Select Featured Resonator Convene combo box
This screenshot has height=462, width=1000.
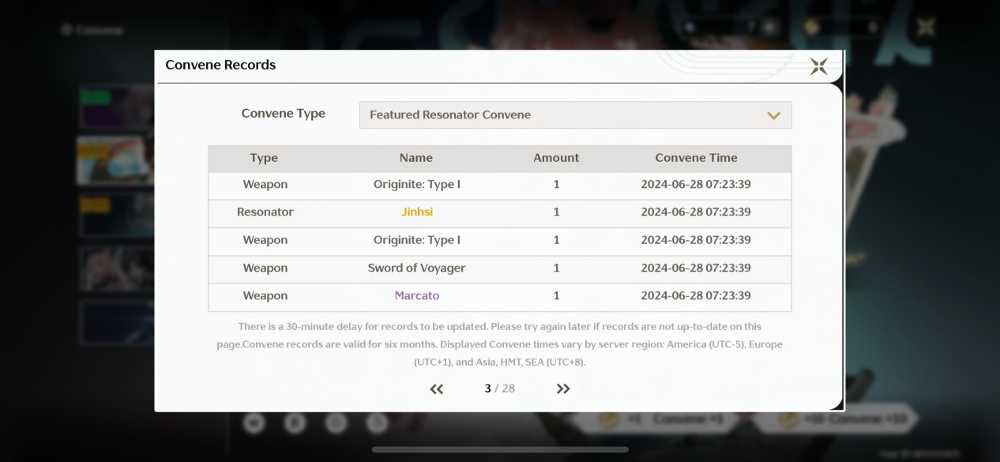pyautogui.click(x=575, y=115)
